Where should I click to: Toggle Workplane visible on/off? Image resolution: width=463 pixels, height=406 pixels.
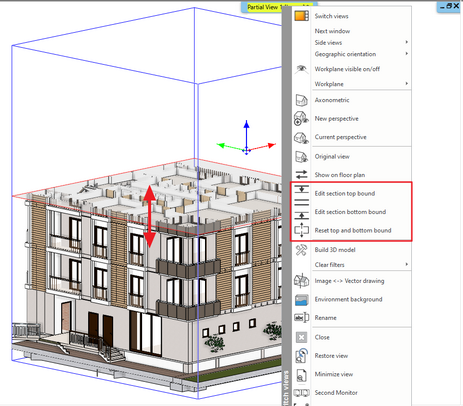point(347,69)
